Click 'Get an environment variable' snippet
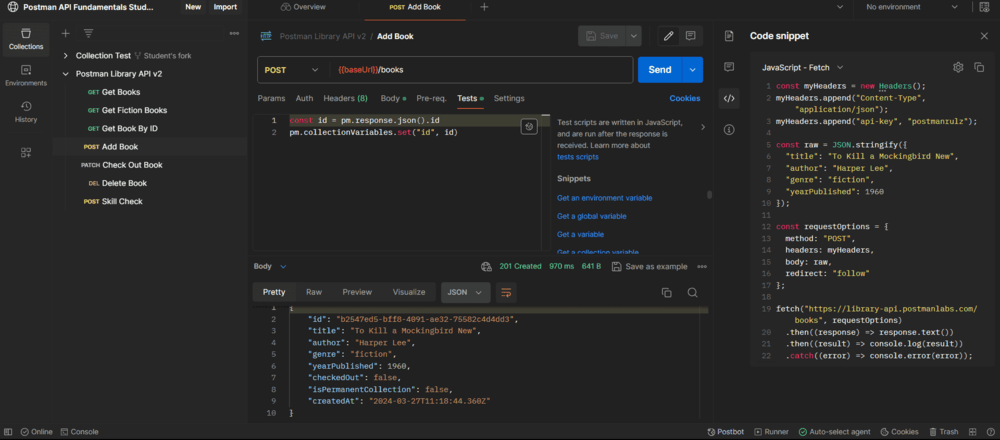Image resolution: width=1000 pixels, height=440 pixels. 604,198
